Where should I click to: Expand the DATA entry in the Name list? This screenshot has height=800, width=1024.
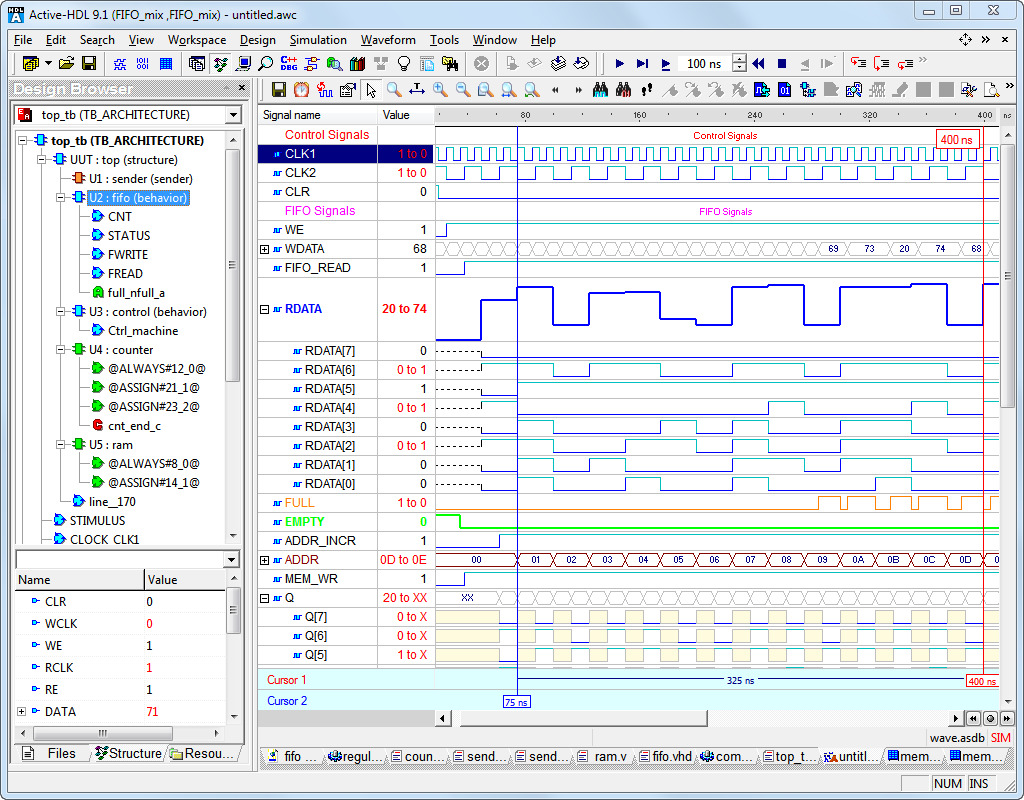click(x=22, y=712)
